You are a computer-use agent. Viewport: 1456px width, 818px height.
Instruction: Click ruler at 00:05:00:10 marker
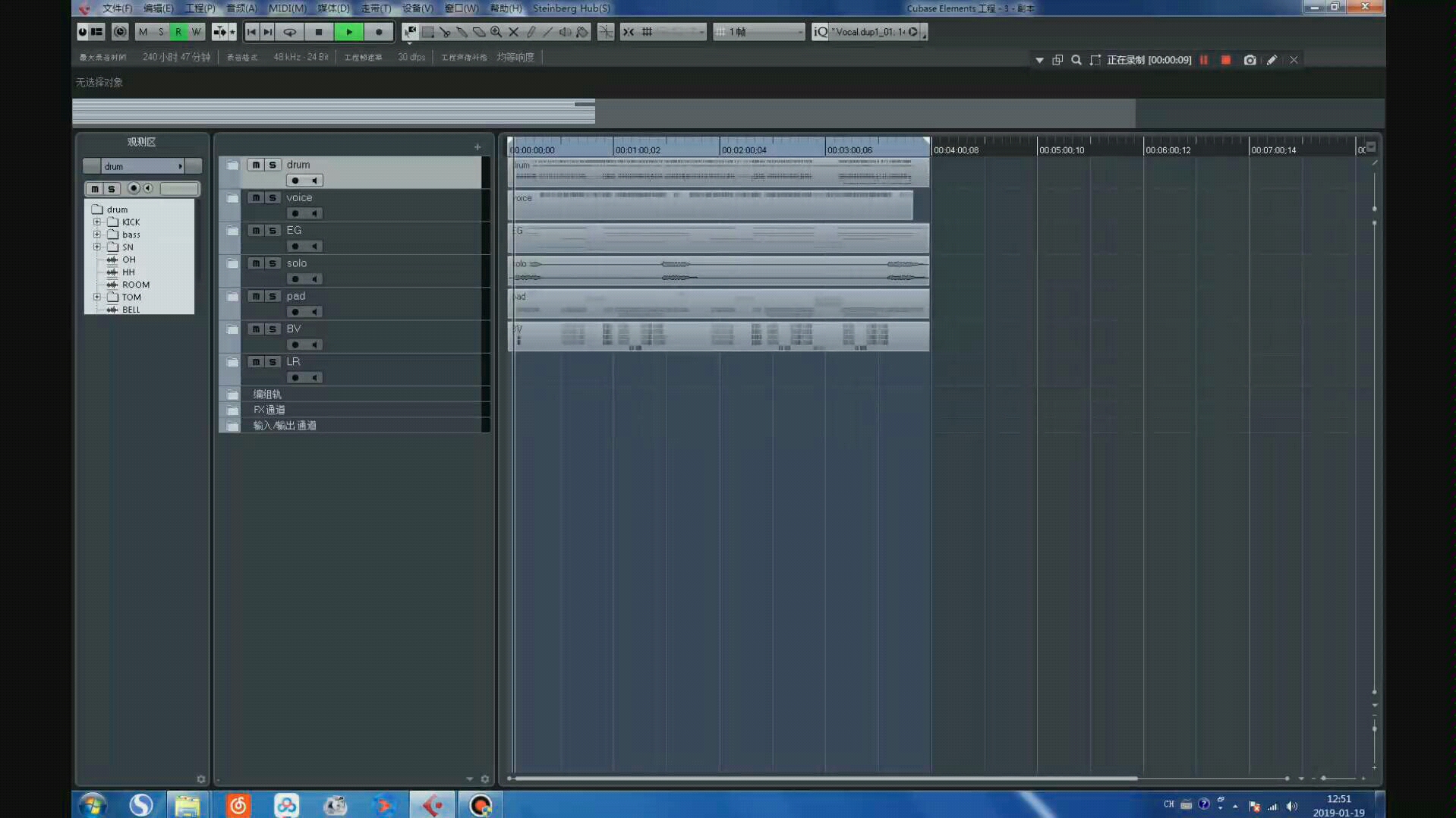coord(1061,150)
